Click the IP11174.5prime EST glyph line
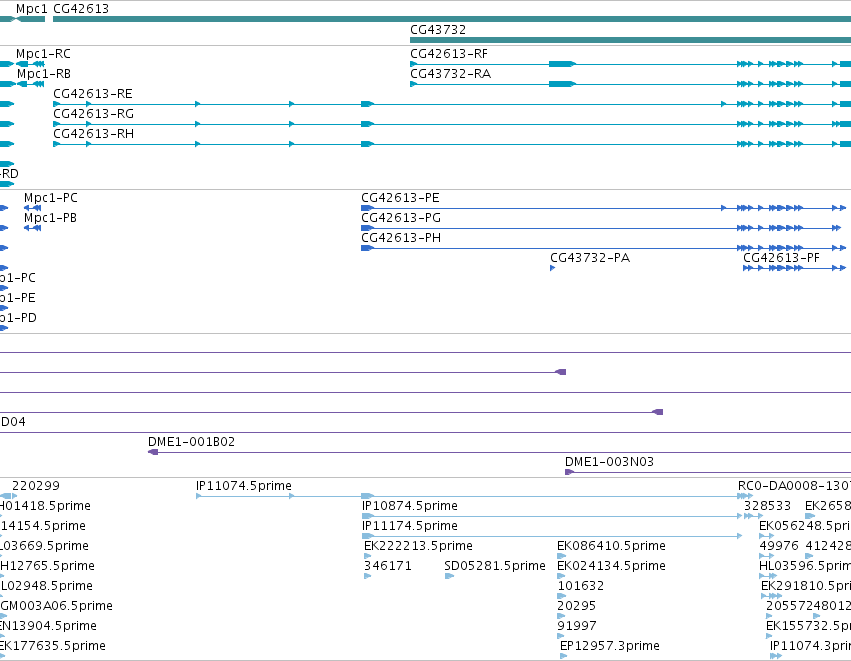 point(552,536)
